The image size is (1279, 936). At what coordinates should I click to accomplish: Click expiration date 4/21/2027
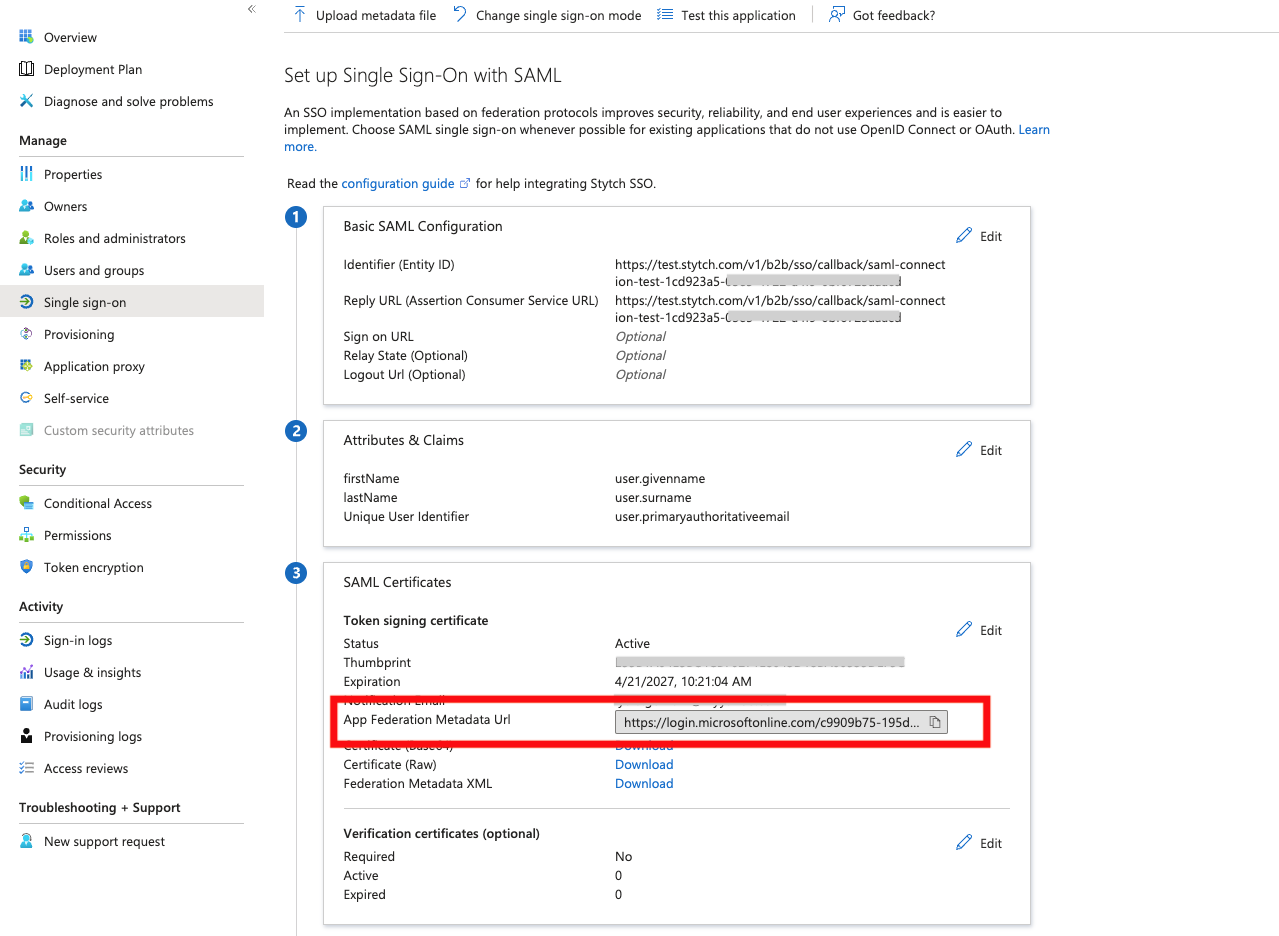point(683,682)
